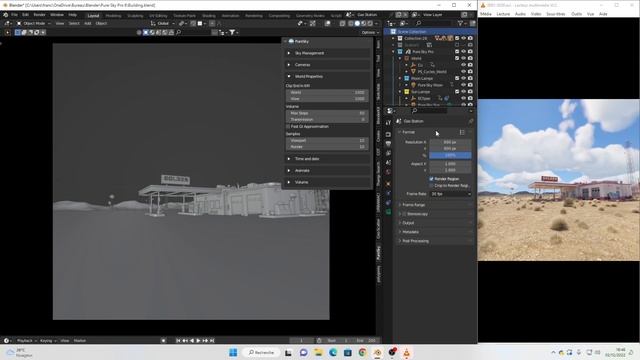Disable render camera icon for Sun Lamps

click(x=470, y=92)
